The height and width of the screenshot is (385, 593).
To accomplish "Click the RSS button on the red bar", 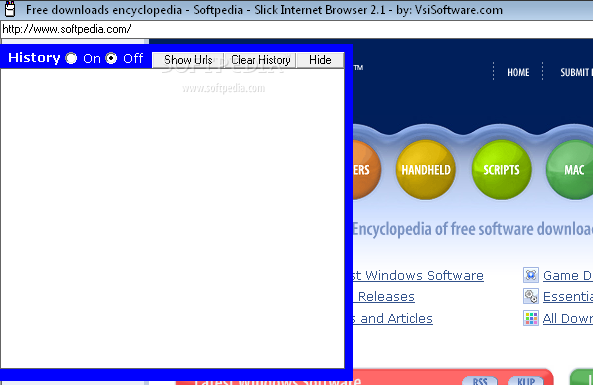I will tap(480, 380).
